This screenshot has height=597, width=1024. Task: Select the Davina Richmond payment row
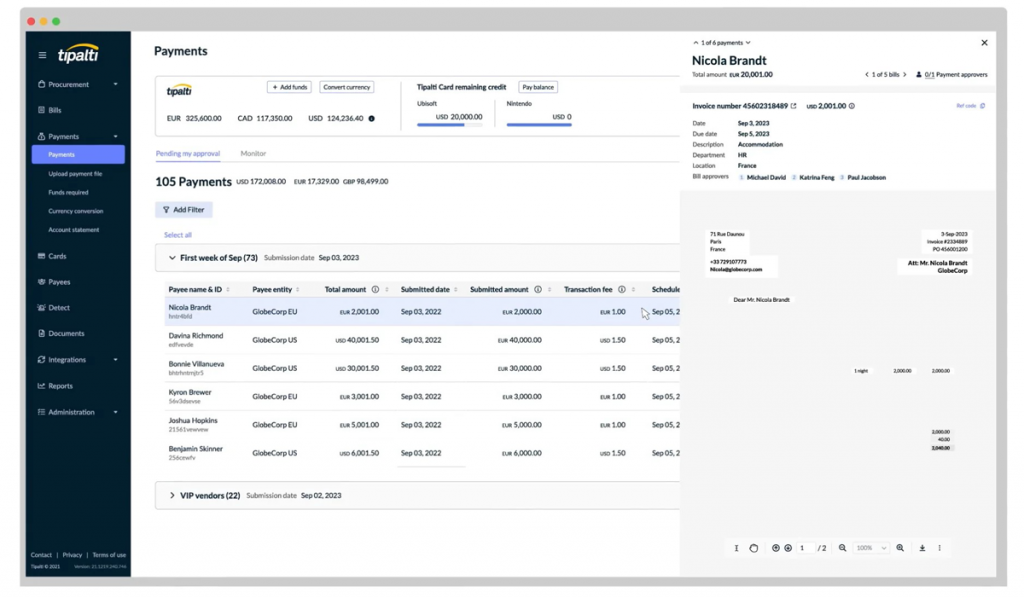pos(422,340)
